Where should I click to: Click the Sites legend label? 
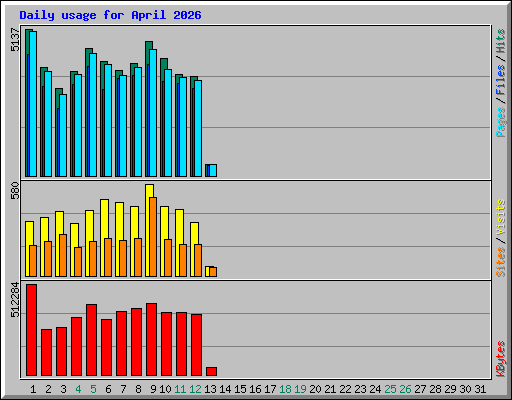(x=501, y=262)
